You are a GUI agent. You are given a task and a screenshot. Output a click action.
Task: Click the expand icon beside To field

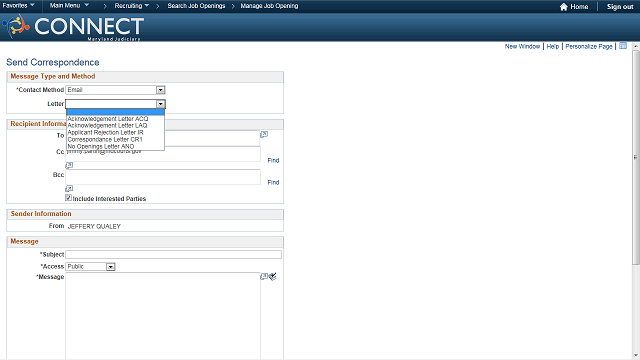click(x=264, y=134)
